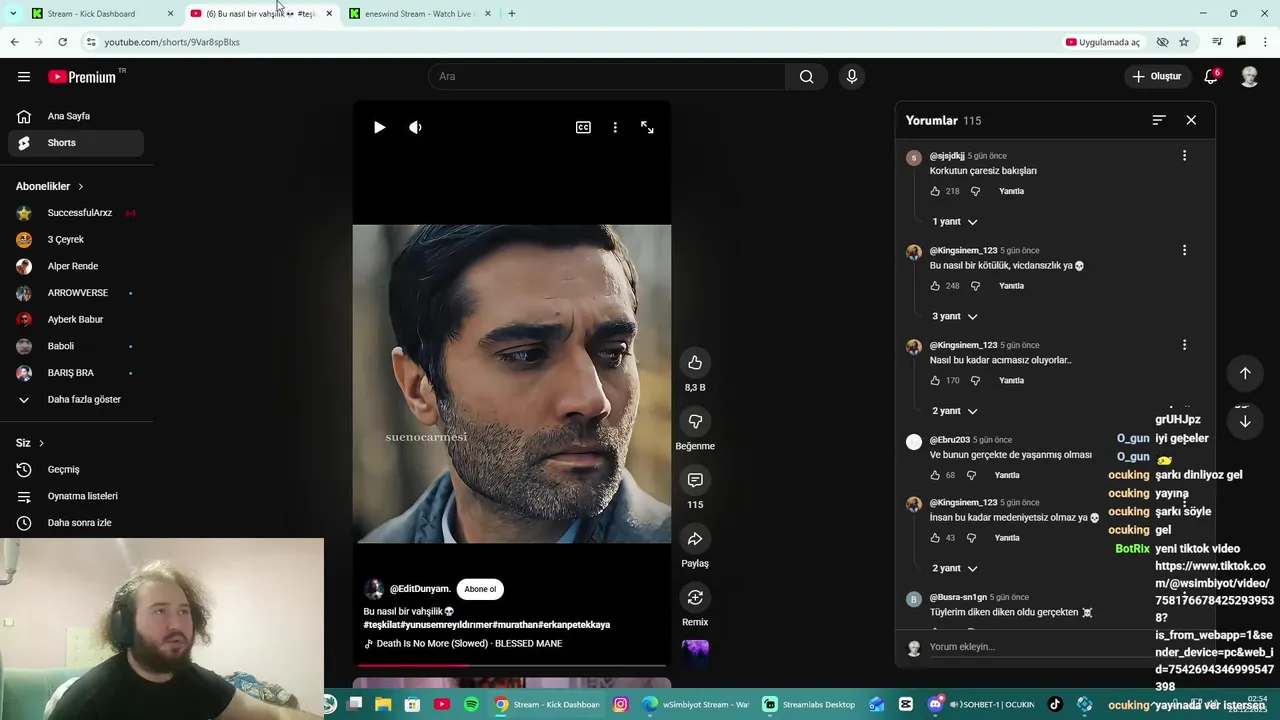Switch to 'eneswind Stream' browser tab
The width and height of the screenshot is (1280, 720).
418,14
